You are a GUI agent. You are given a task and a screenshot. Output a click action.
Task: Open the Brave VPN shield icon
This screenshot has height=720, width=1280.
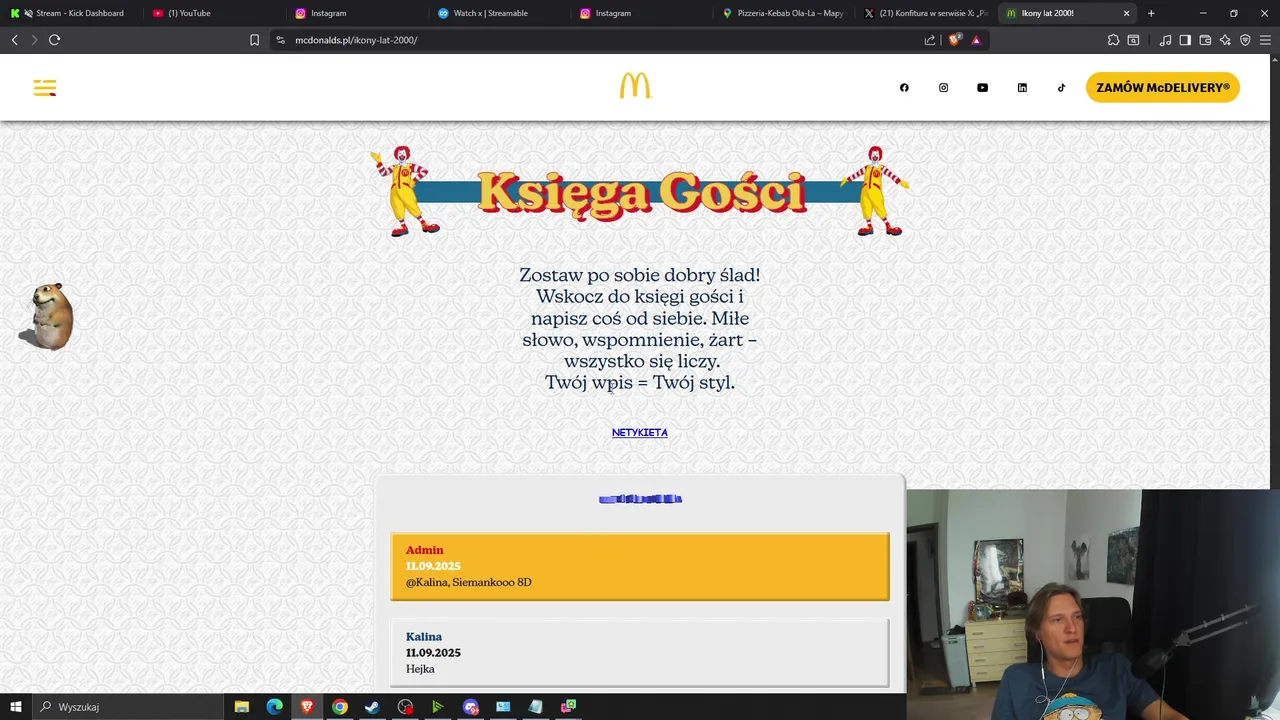[1245, 40]
